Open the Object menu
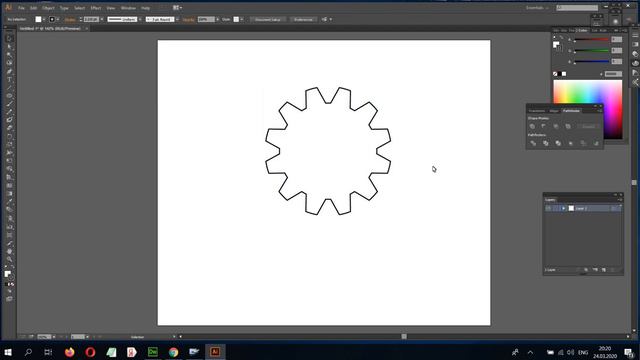This screenshot has width=640, height=360. [48, 8]
